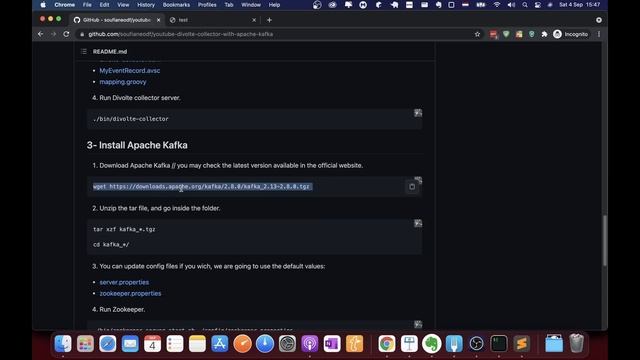Open Mail from the dock
Image resolution: width=640 pixels, height=360 pixels.
tap(130, 344)
